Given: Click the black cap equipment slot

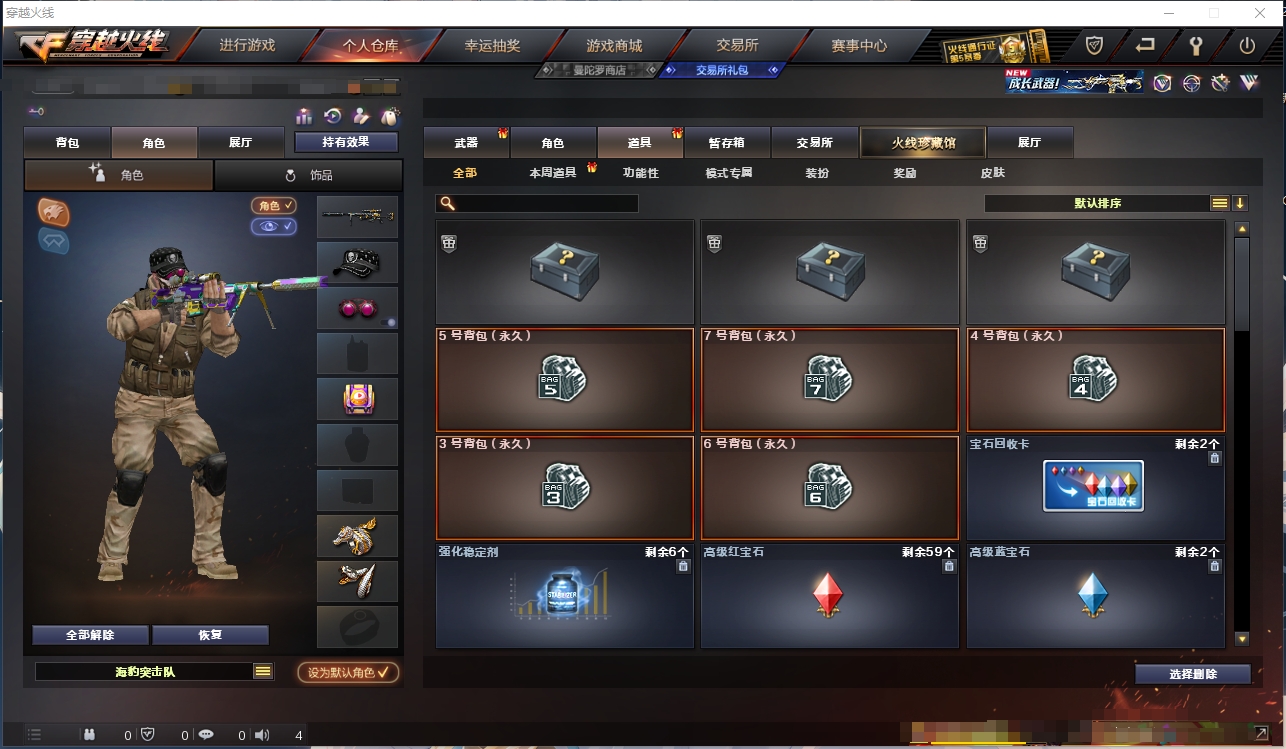Looking at the screenshot, I should (x=357, y=262).
